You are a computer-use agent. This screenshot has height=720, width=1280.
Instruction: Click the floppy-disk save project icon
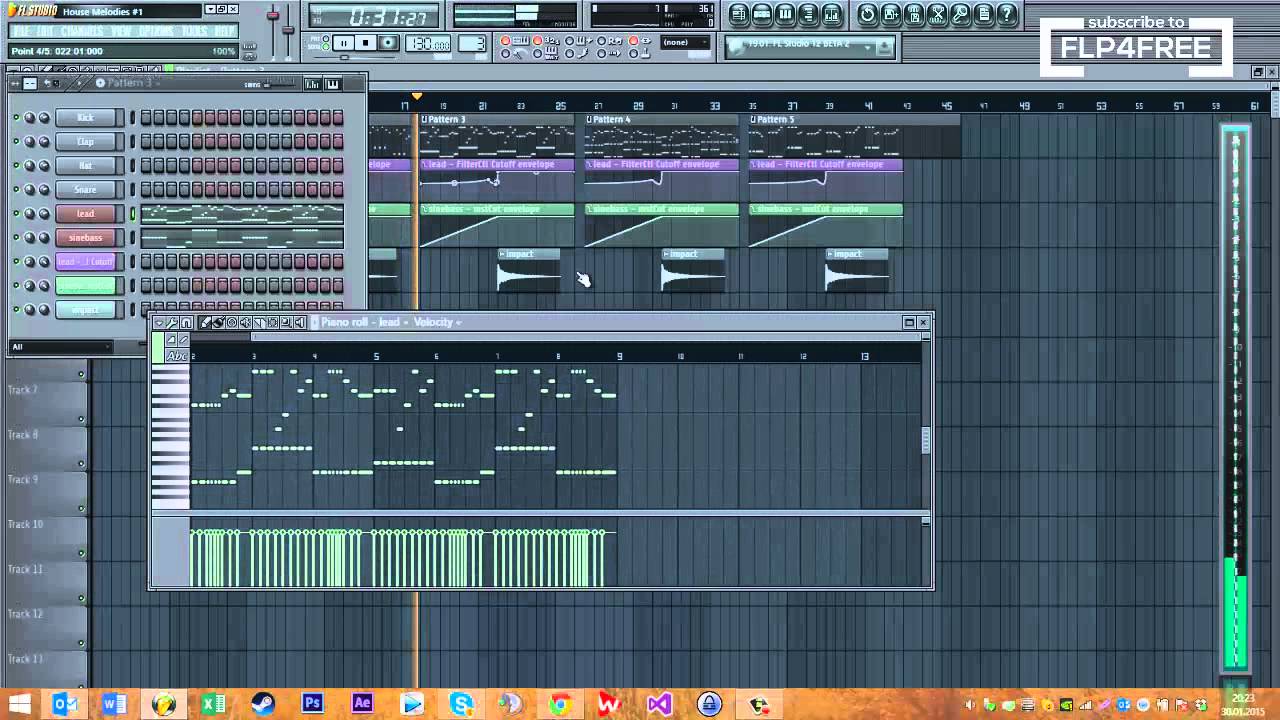914,14
